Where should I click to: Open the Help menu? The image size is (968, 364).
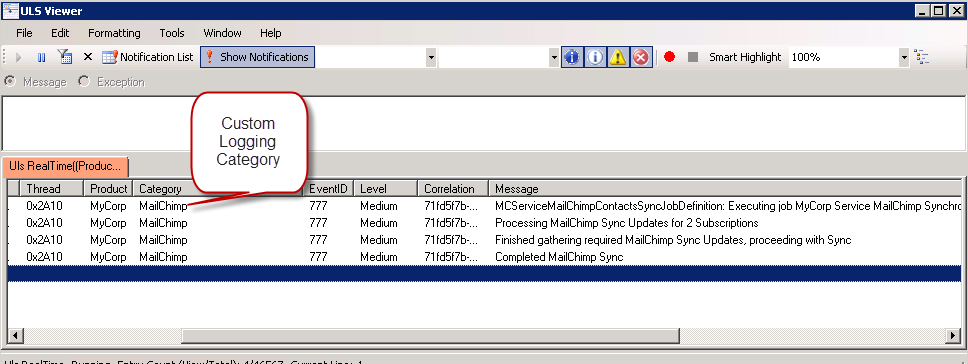(270, 33)
